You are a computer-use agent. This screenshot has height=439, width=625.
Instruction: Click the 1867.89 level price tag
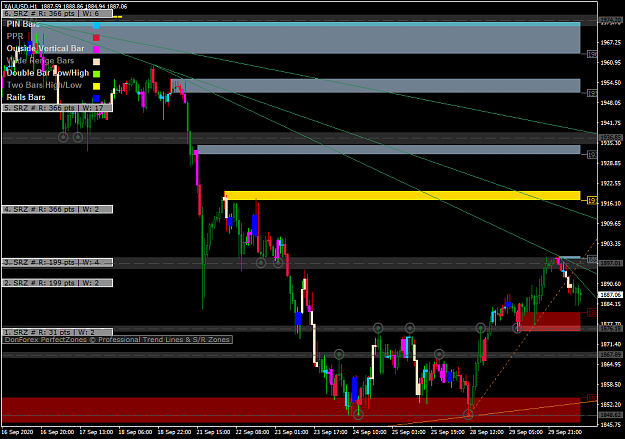(x=610, y=354)
